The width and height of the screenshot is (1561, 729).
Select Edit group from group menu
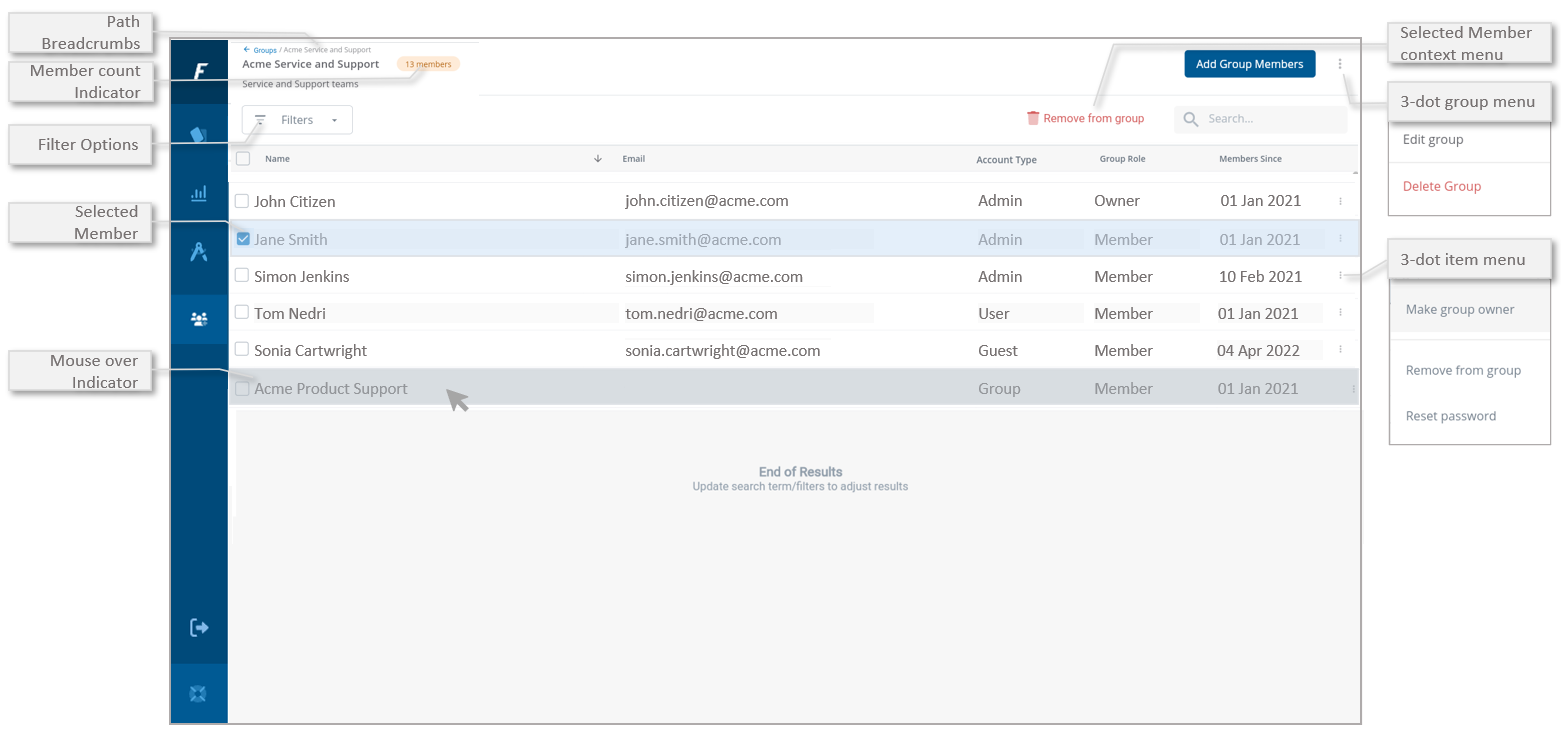1433,140
